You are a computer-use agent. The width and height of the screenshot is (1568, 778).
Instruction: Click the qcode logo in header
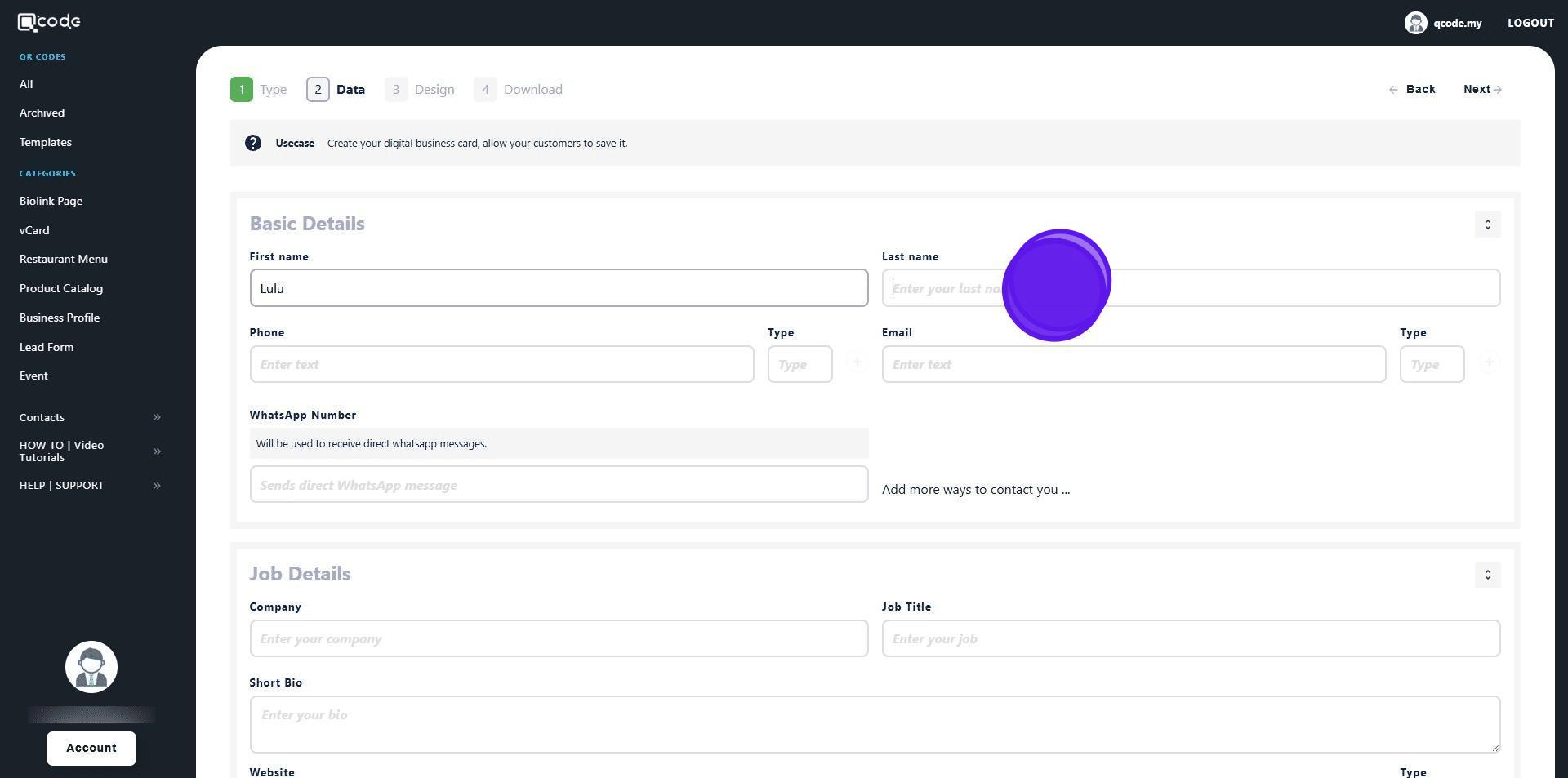pos(49,22)
